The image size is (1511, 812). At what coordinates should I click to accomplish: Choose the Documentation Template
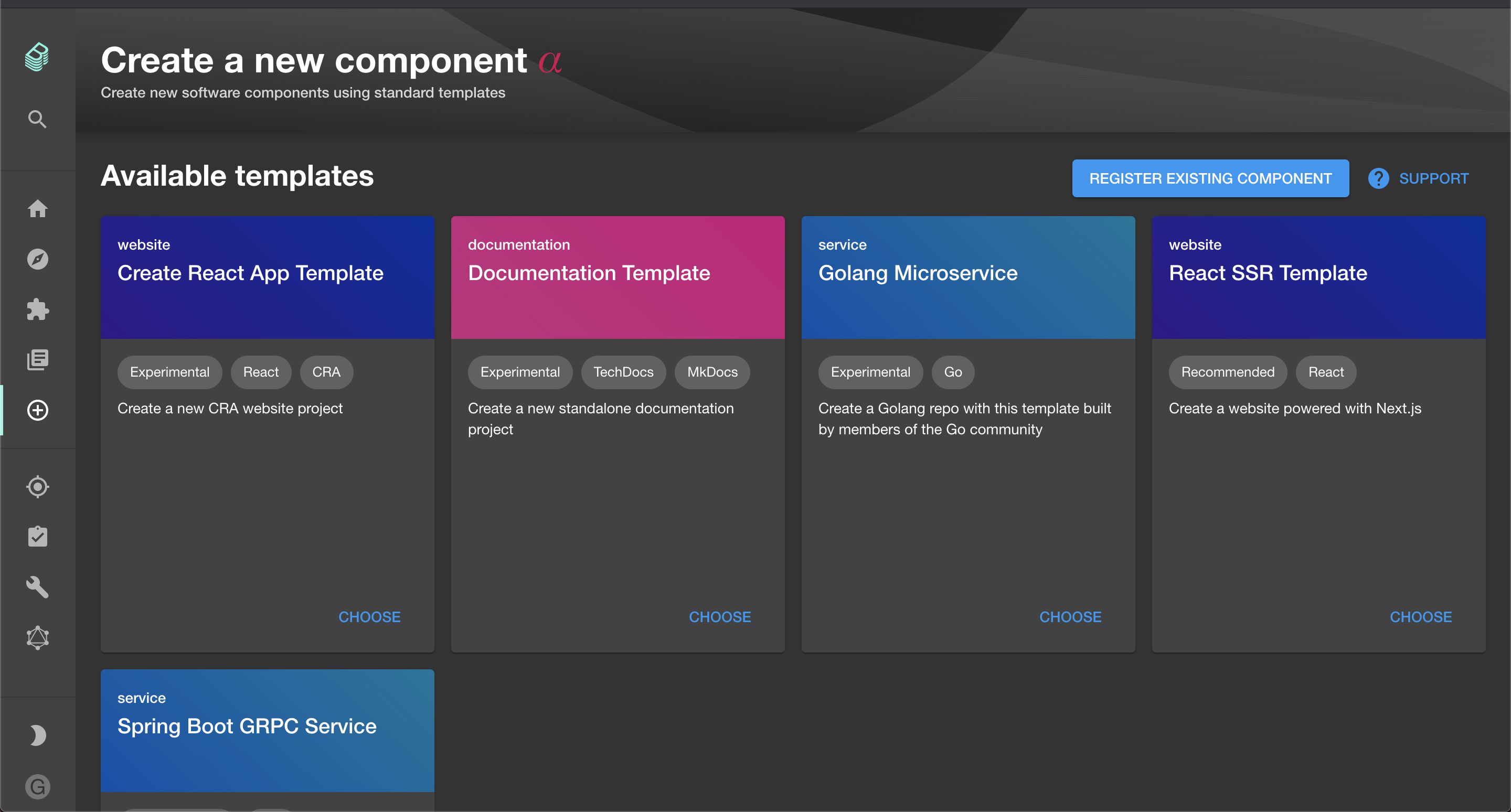pyautogui.click(x=719, y=617)
